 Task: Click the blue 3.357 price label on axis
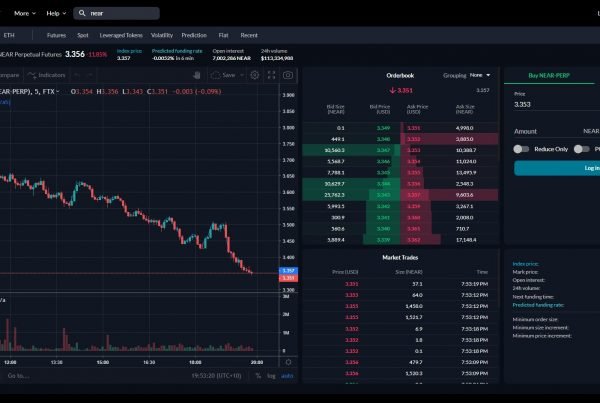[289, 271]
